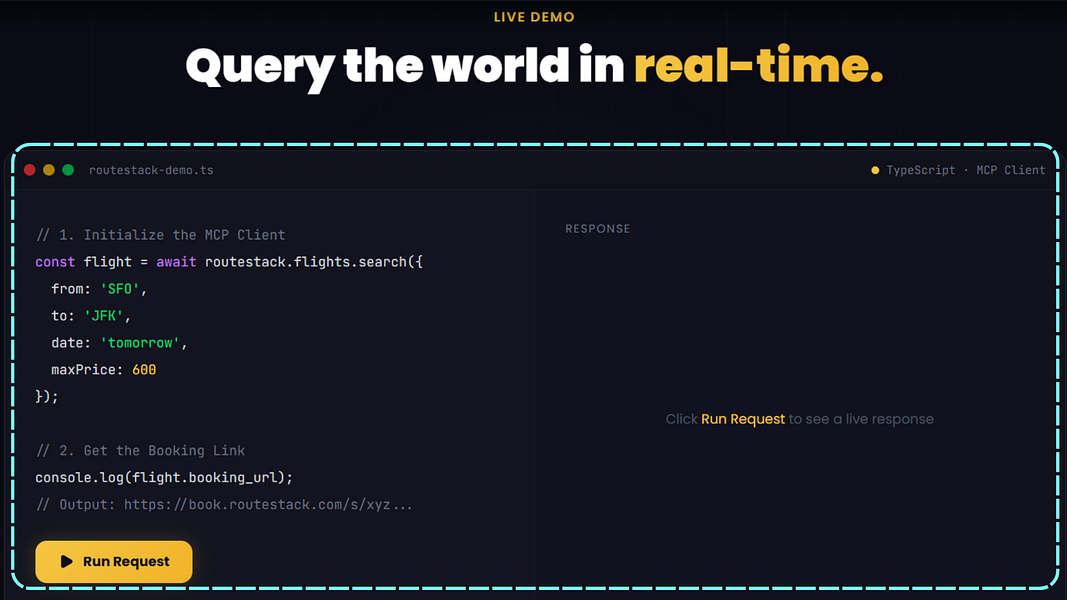The image size is (1067, 600).
Task: Click the red window dot
Action: tap(30, 170)
